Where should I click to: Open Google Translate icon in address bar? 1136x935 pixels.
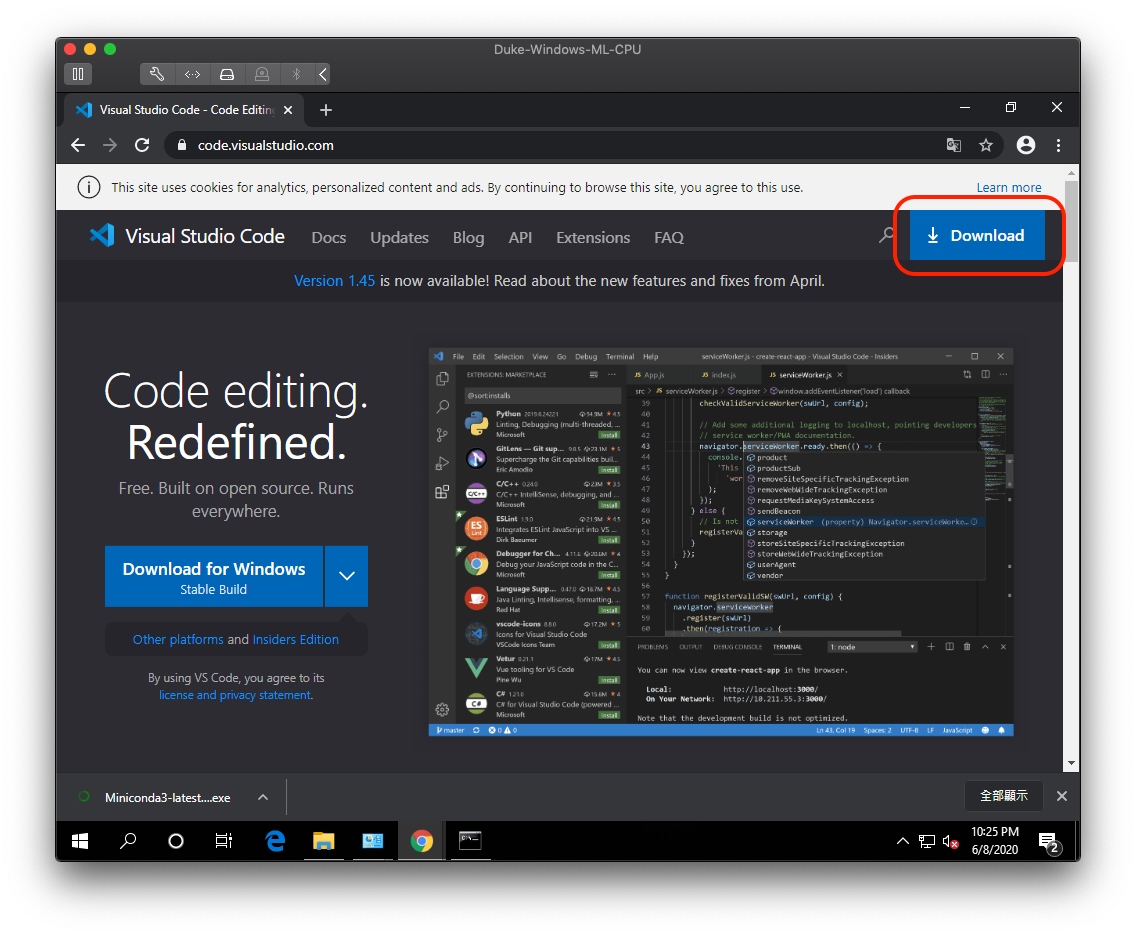(x=953, y=145)
